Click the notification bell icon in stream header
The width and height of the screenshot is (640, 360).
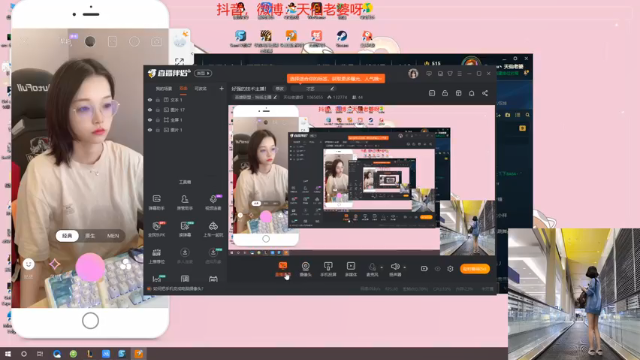[471, 93]
